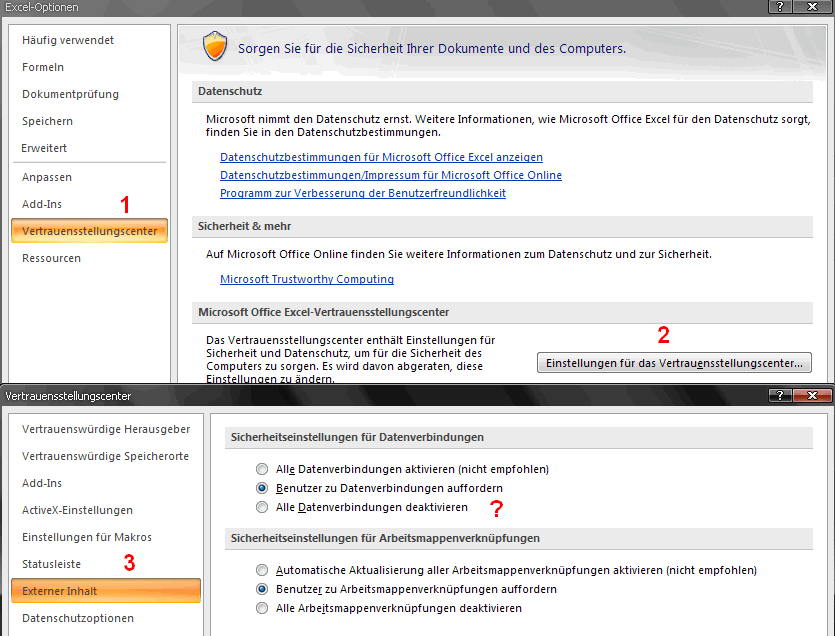Close the Vertrauensstellungscenter dialog
Screen dimensions: 835x636
pos(812,395)
